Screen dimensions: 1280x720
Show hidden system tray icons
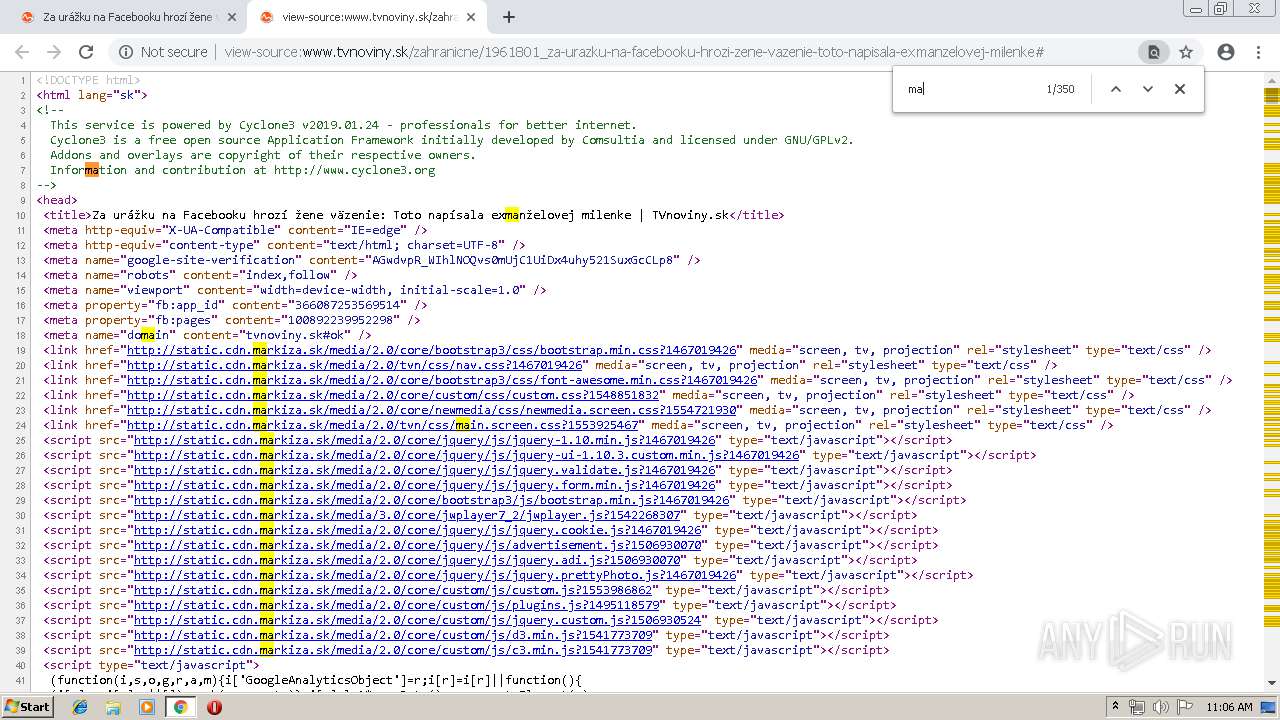click(1117, 707)
